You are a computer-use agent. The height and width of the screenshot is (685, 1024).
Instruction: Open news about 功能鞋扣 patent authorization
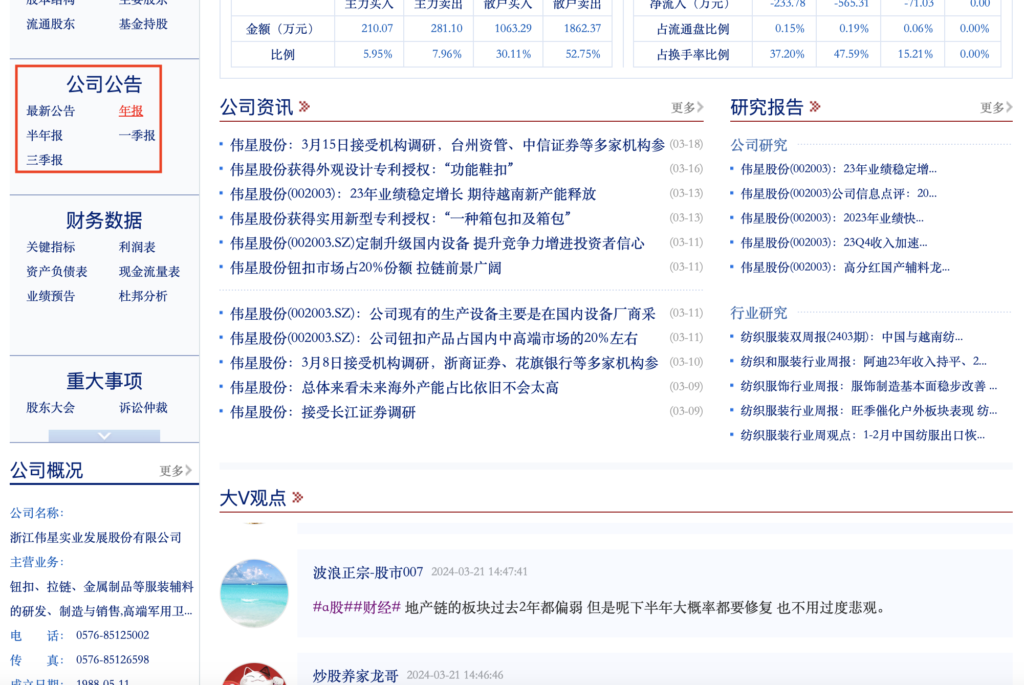(x=372, y=169)
